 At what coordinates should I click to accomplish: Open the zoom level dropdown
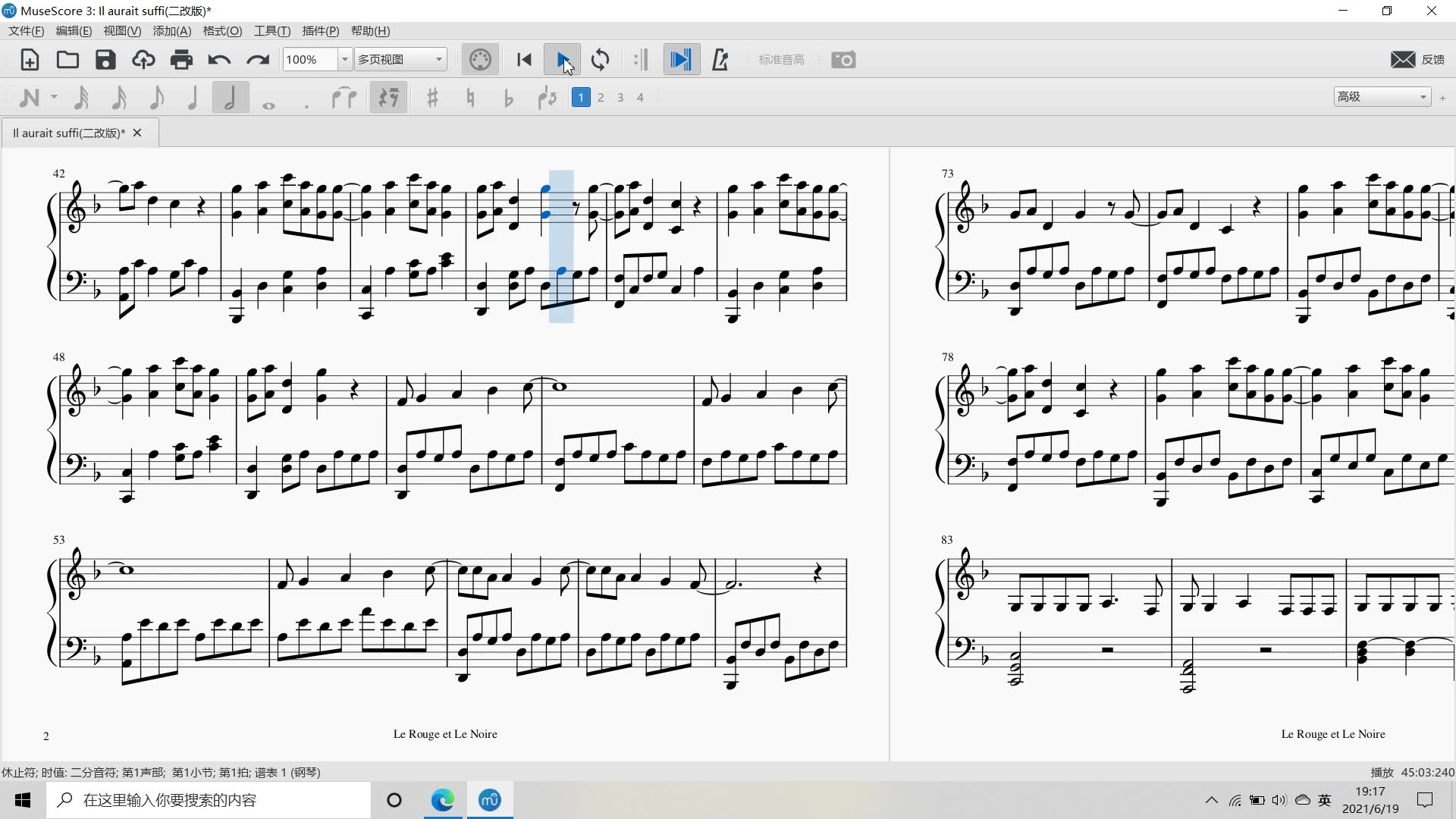pos(344,59)
